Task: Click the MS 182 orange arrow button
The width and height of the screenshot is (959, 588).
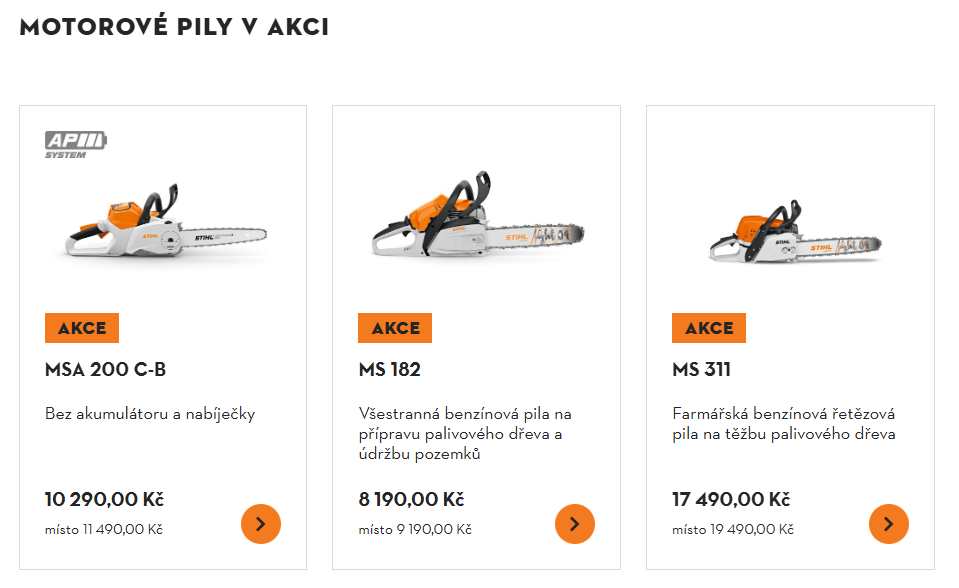Action: coord(575,524)
